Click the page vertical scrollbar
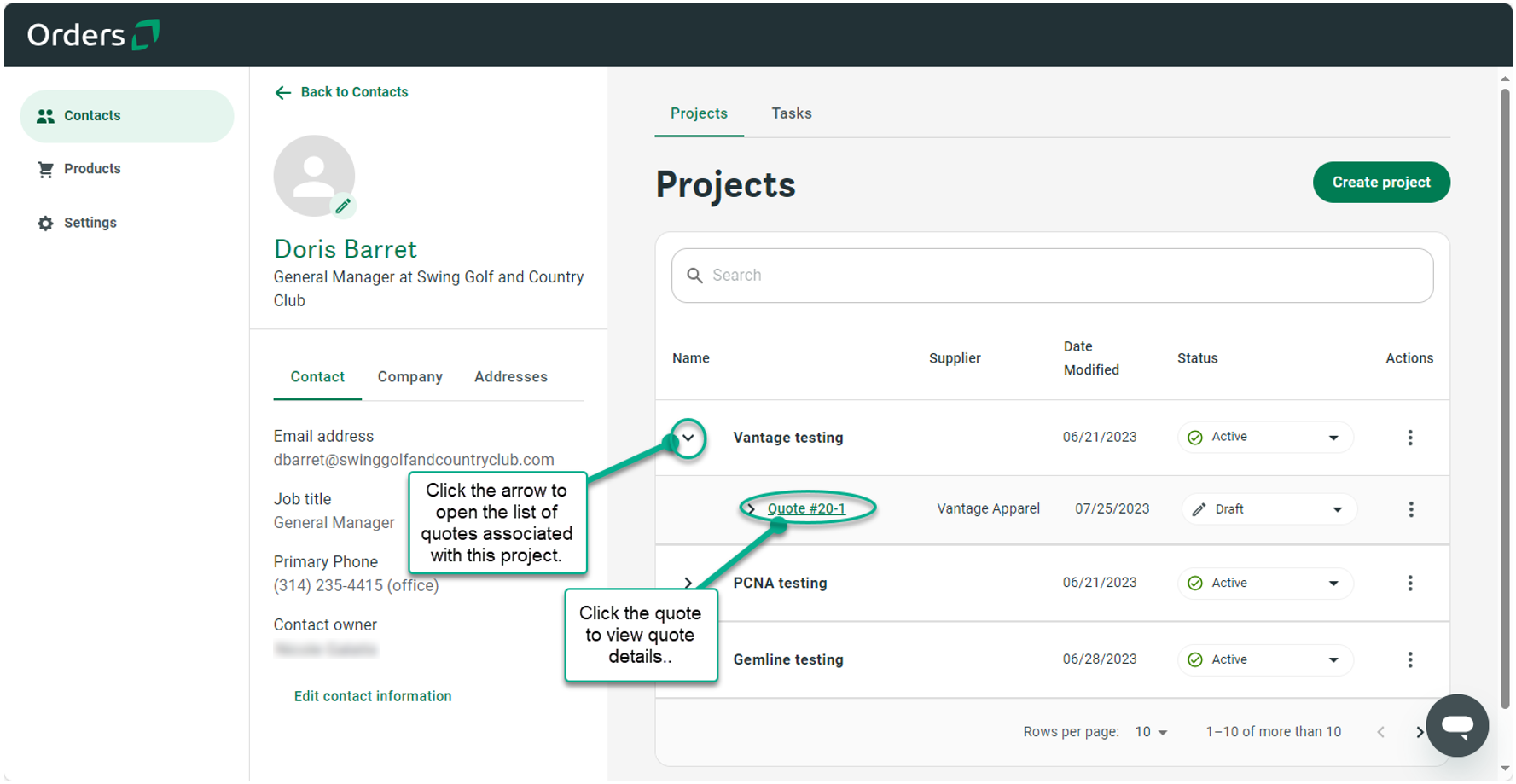1516x784 pixels. click(x=1505, y=397)
